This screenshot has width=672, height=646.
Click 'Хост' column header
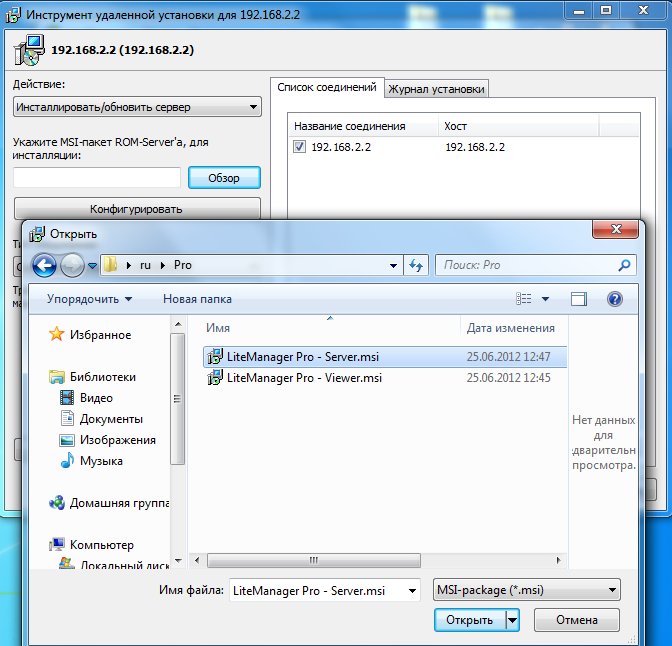click(518, 126)
